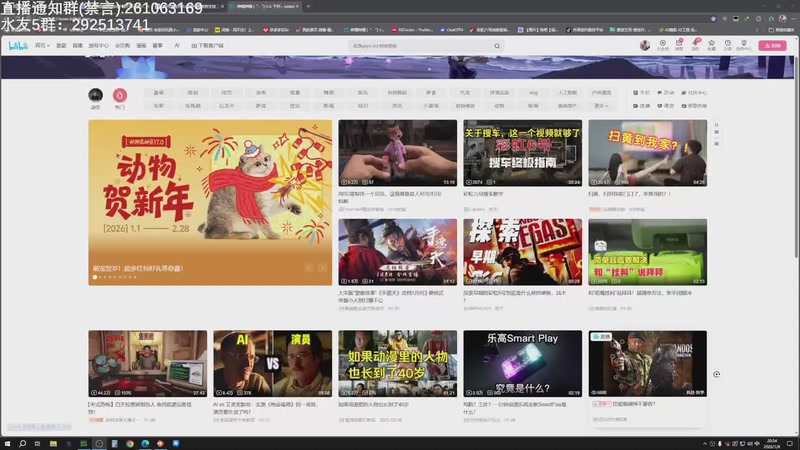Open the 如果动漫里的人物也长到了40岁 video
Image resolution: width=800 pixels, height=450 pixels.
point(397,363)
